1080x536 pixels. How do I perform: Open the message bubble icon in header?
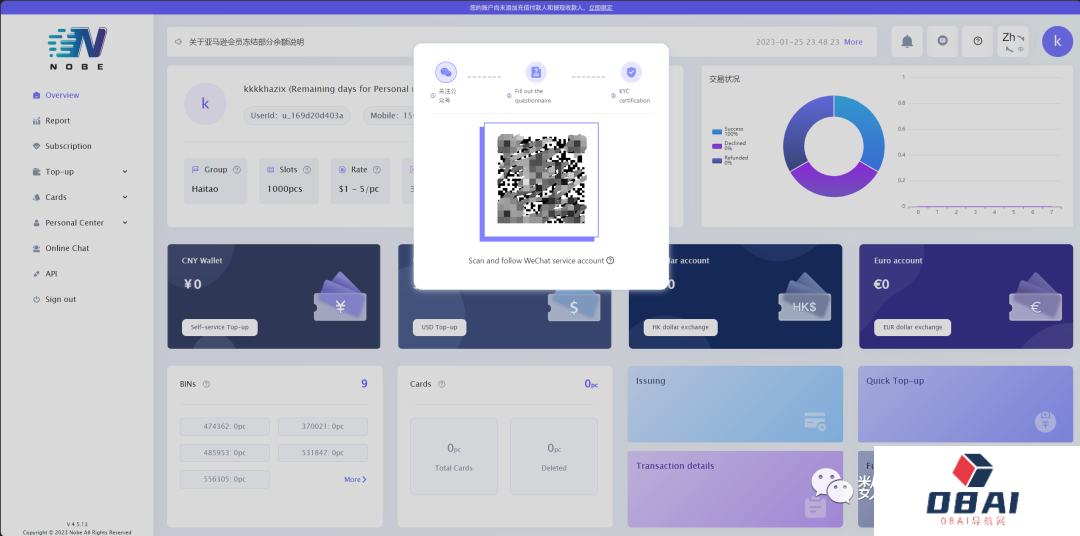(942, 41)
